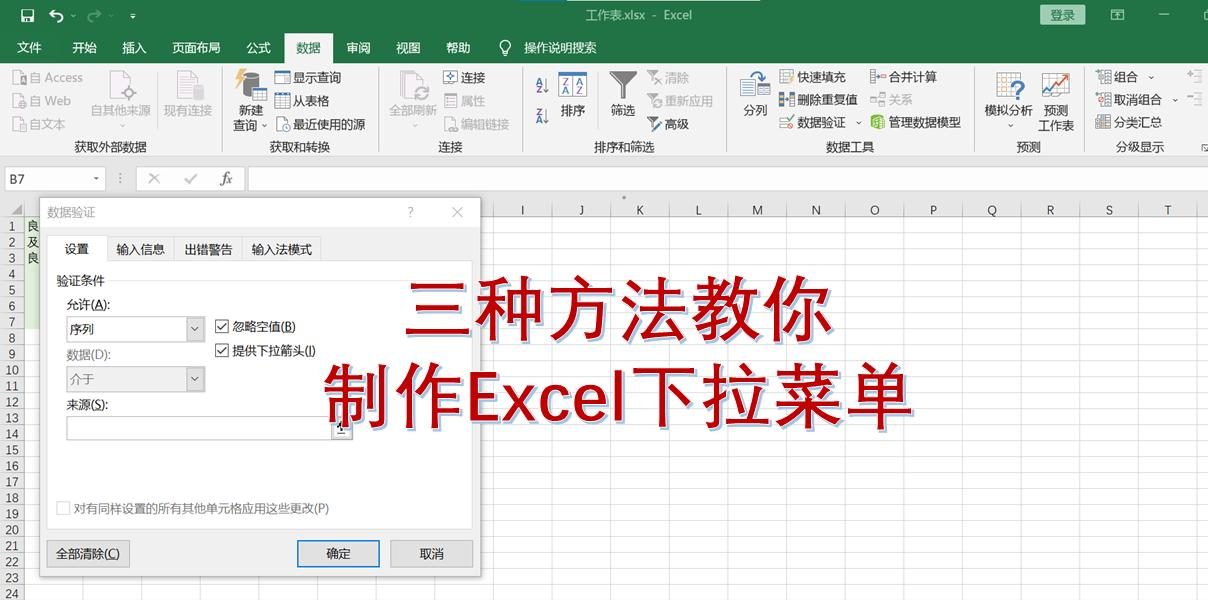The width and height of the screenshot is (1208, 600).
Task: Click the Name Box showing B7
Action: [48, 179]
